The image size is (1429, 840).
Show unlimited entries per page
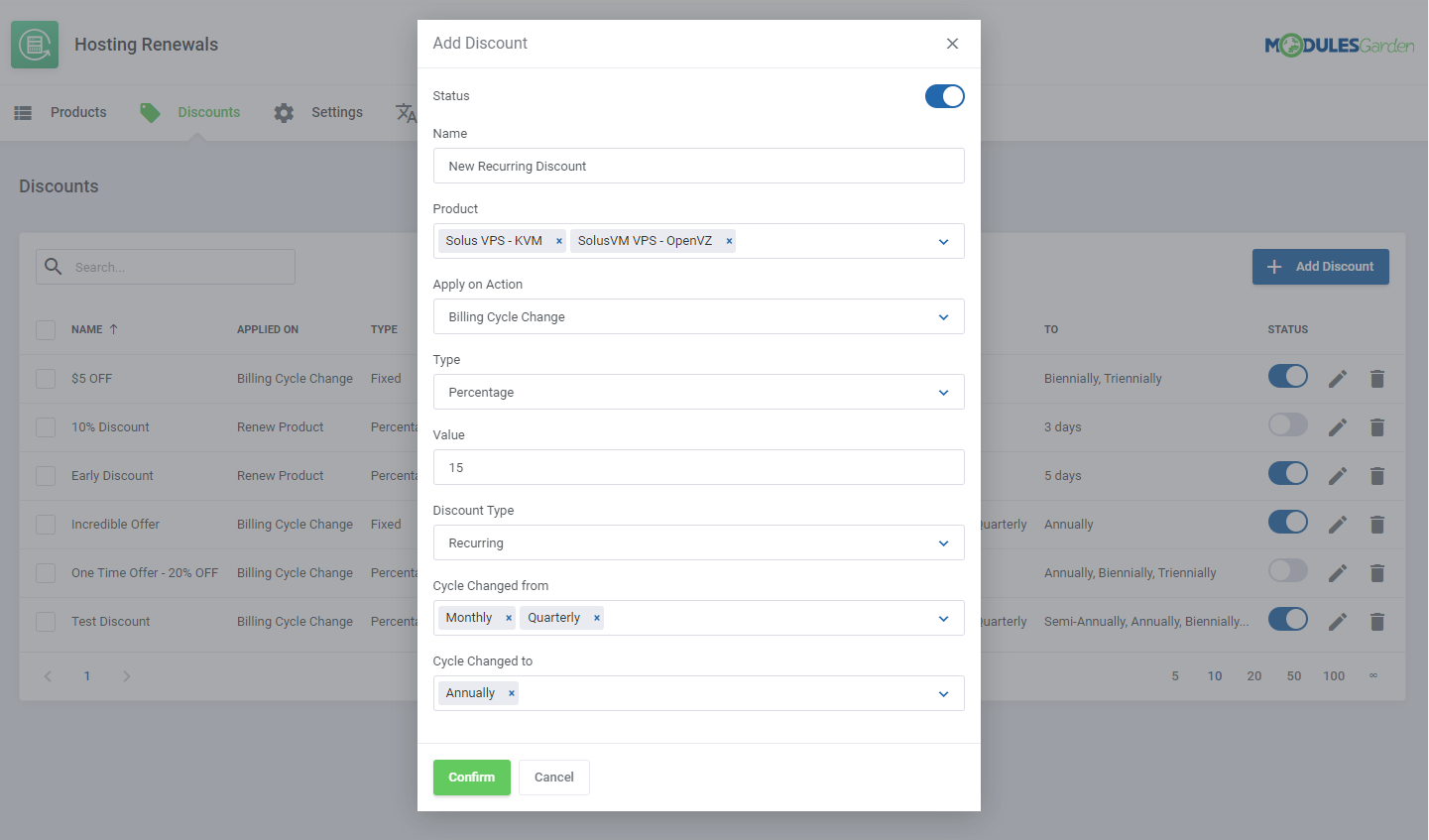click(1373, 676)
